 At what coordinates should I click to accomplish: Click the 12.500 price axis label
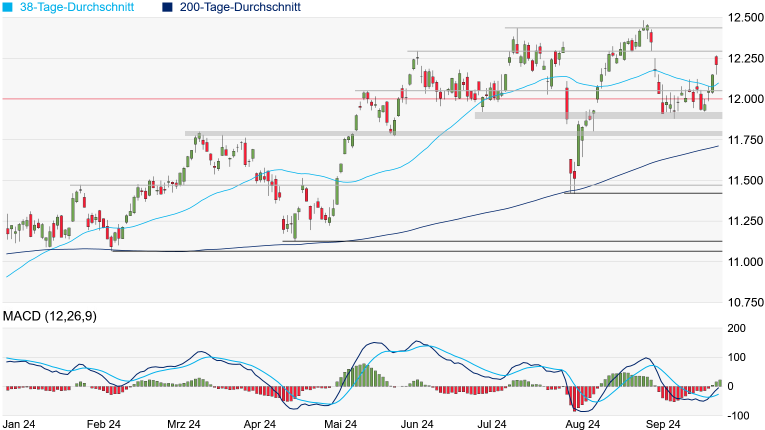[746, 18]
